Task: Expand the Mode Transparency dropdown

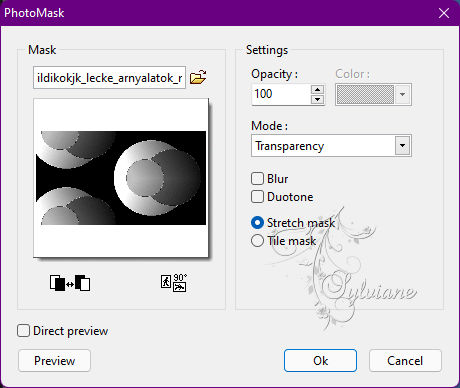Action: tap(402, 146)
